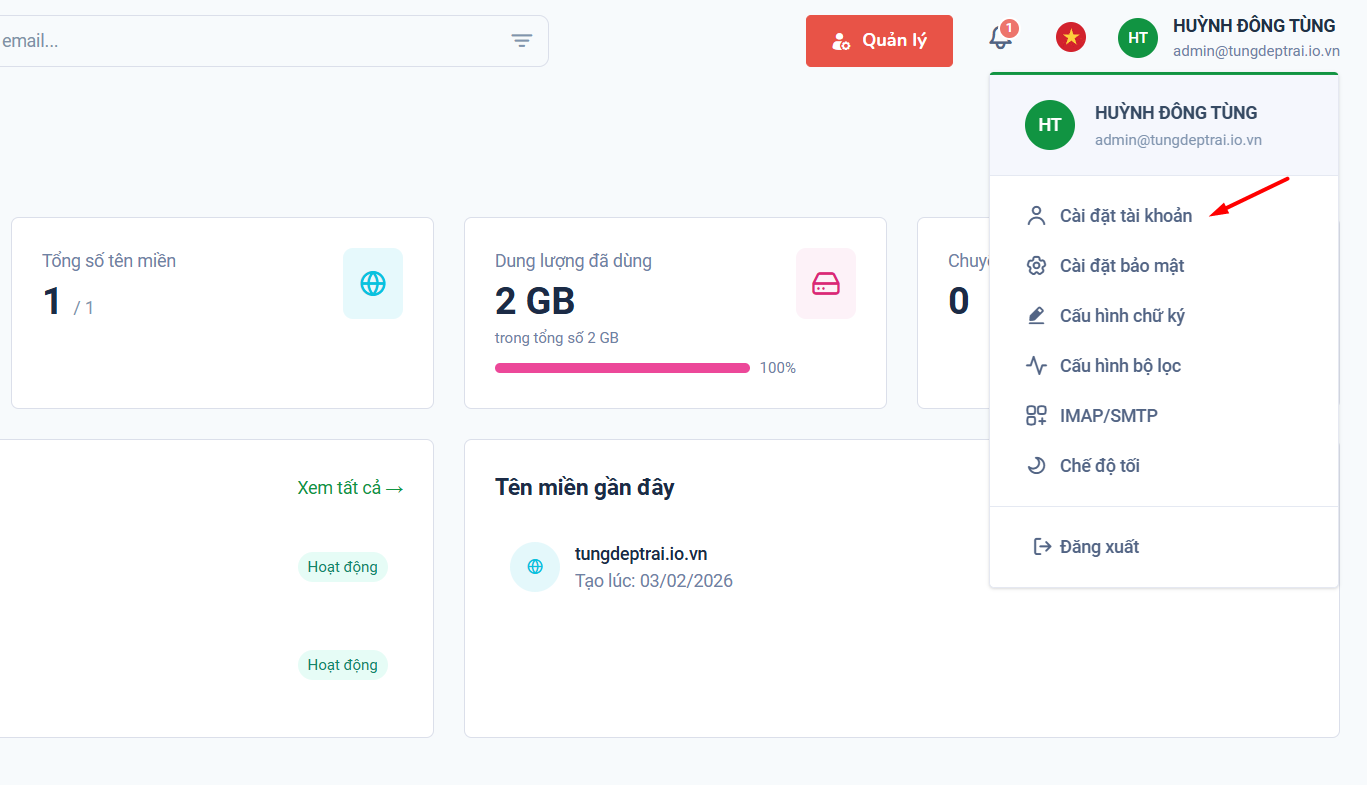The width and height of the screenshot is (1367, 785).
Task: Open the user profile dropdown by name
Action: click(1253, 26)
